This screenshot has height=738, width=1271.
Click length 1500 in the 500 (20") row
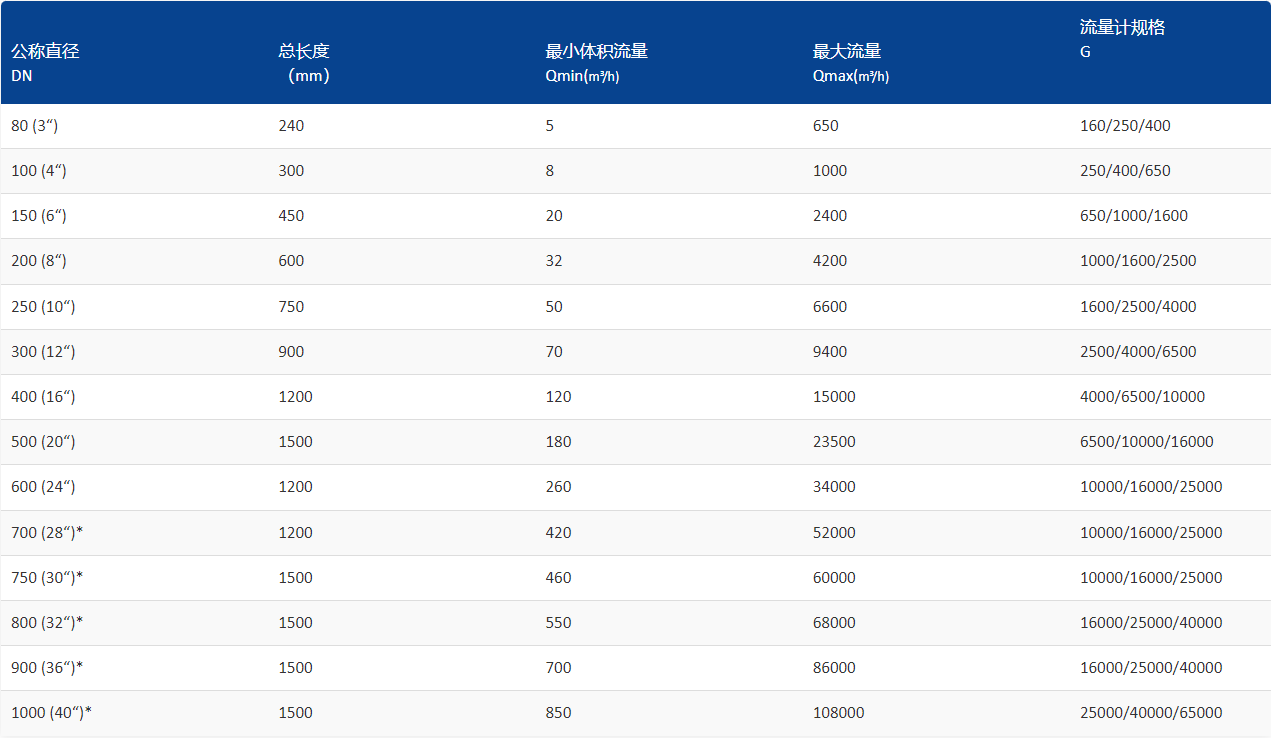(x=295, y=442)
